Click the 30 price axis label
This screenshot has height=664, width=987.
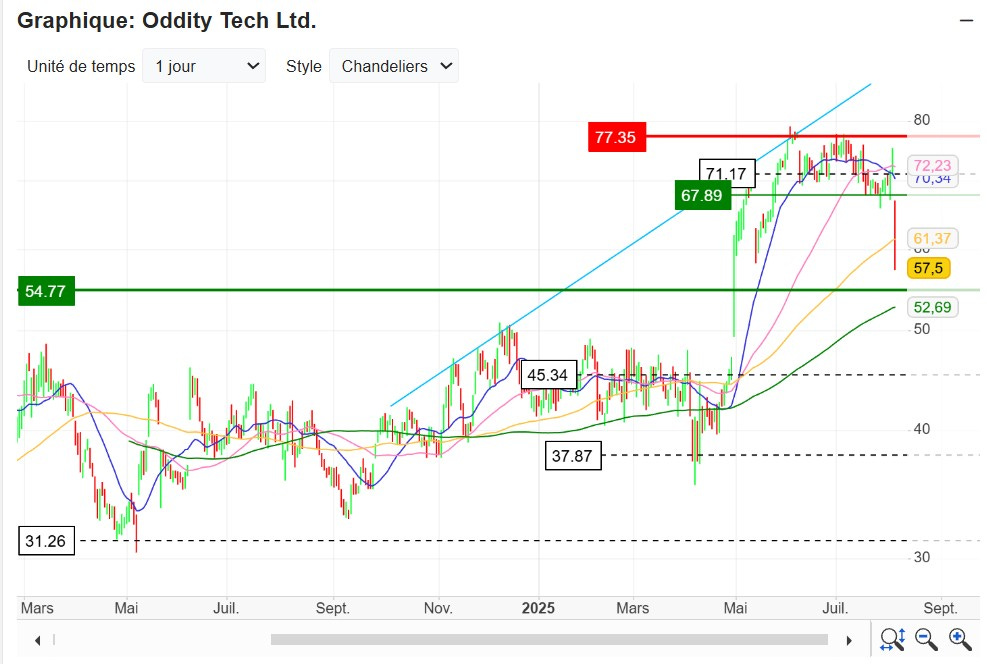pyautogui.click(x=922, y=557)
